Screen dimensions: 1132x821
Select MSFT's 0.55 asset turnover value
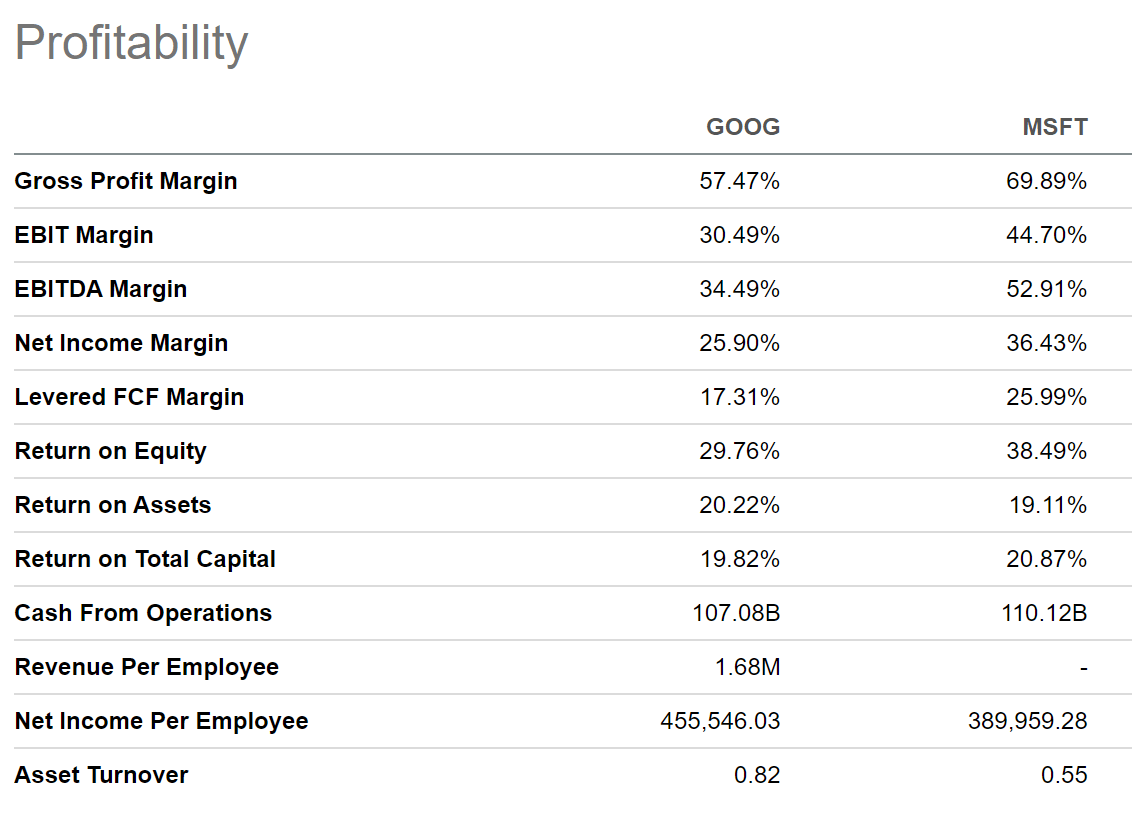coord(1064,775)
